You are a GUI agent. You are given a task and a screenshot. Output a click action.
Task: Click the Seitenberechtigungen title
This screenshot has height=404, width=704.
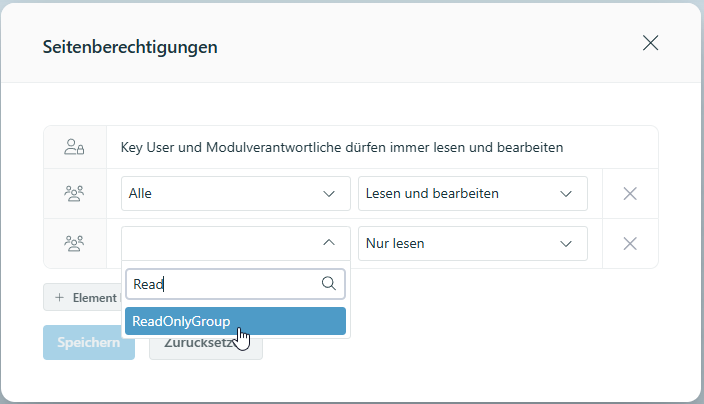130,47
